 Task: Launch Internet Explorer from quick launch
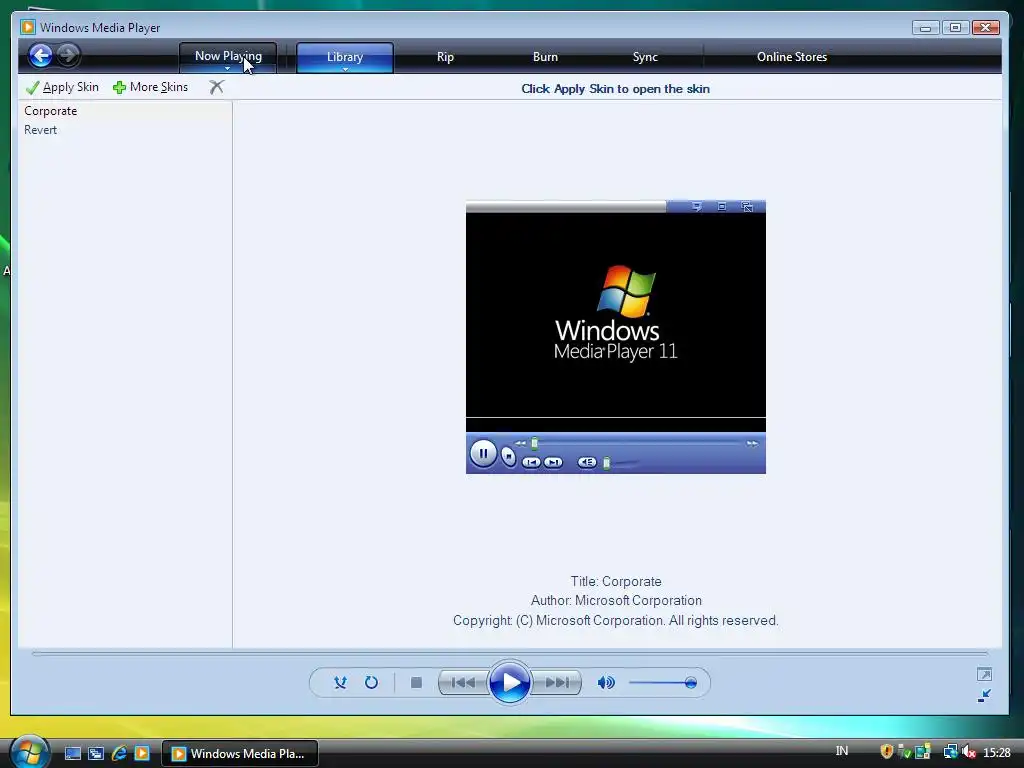(x=119, y=754)
